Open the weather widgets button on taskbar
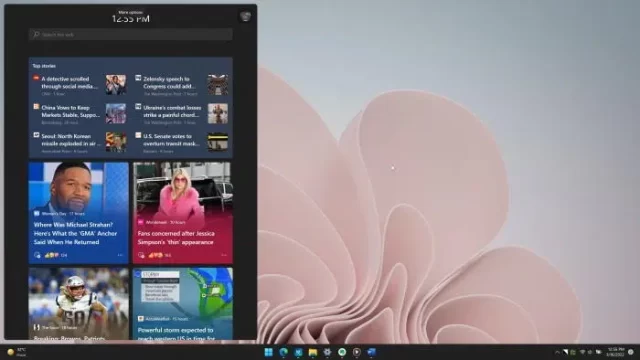 (x=16, y=352)
